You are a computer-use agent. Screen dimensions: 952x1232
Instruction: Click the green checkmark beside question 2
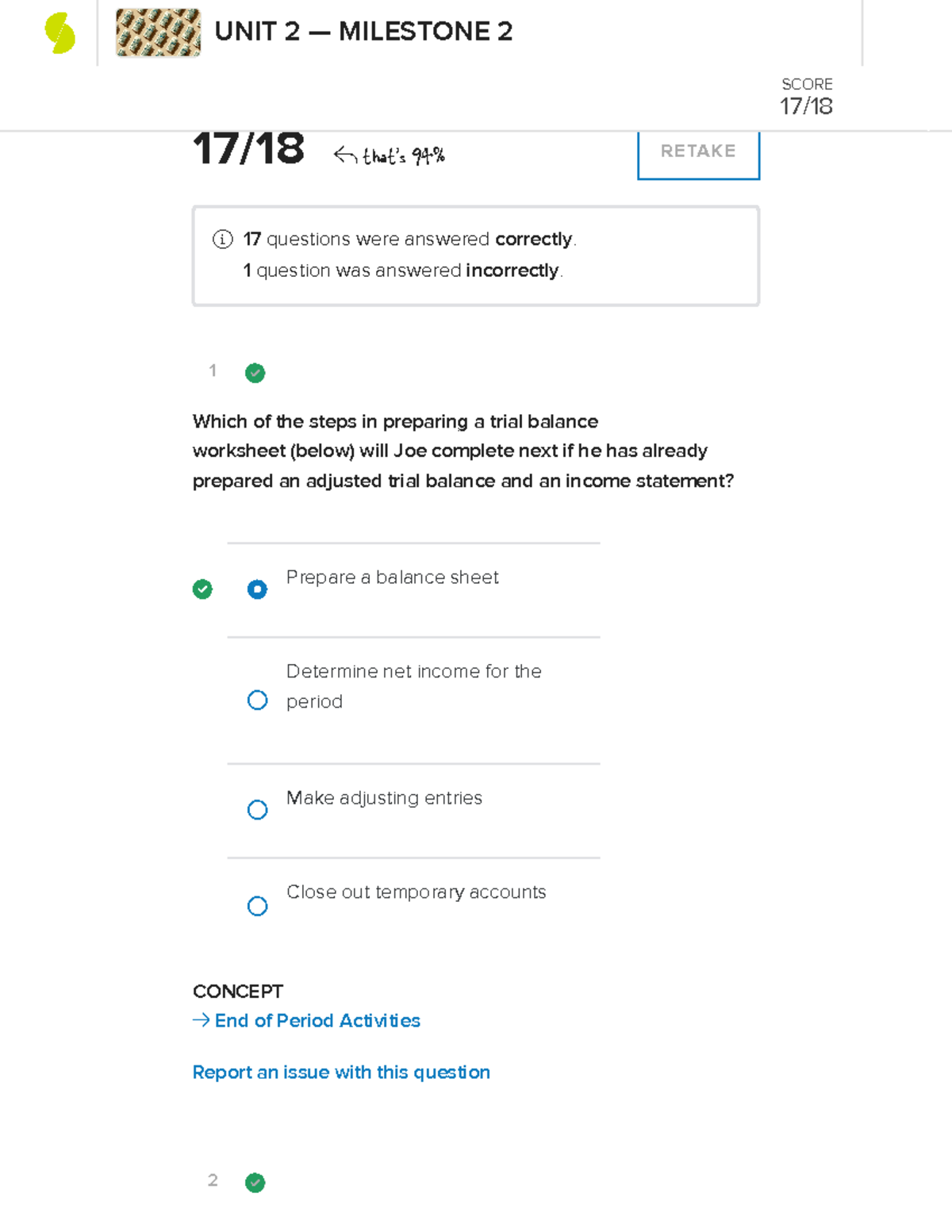(255, 1183)
